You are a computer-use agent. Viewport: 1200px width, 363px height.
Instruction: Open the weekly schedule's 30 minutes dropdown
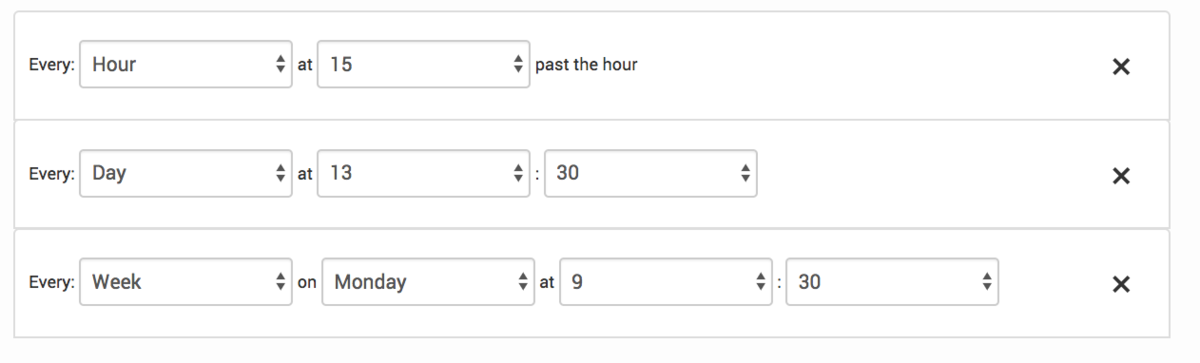pyautogui.click(x=894, y=283)
